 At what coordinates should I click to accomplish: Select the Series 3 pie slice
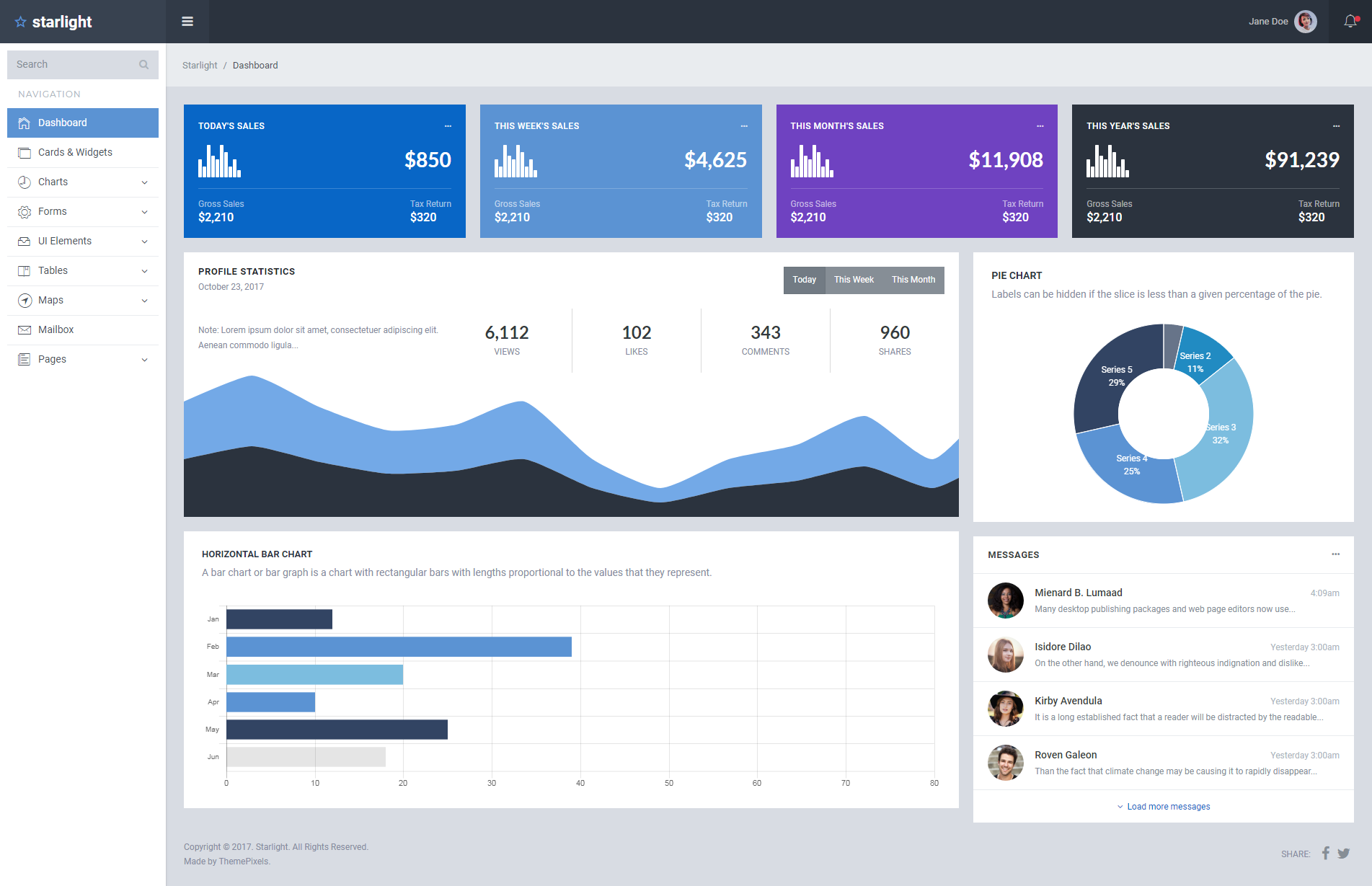click(x=1224, y=433)
